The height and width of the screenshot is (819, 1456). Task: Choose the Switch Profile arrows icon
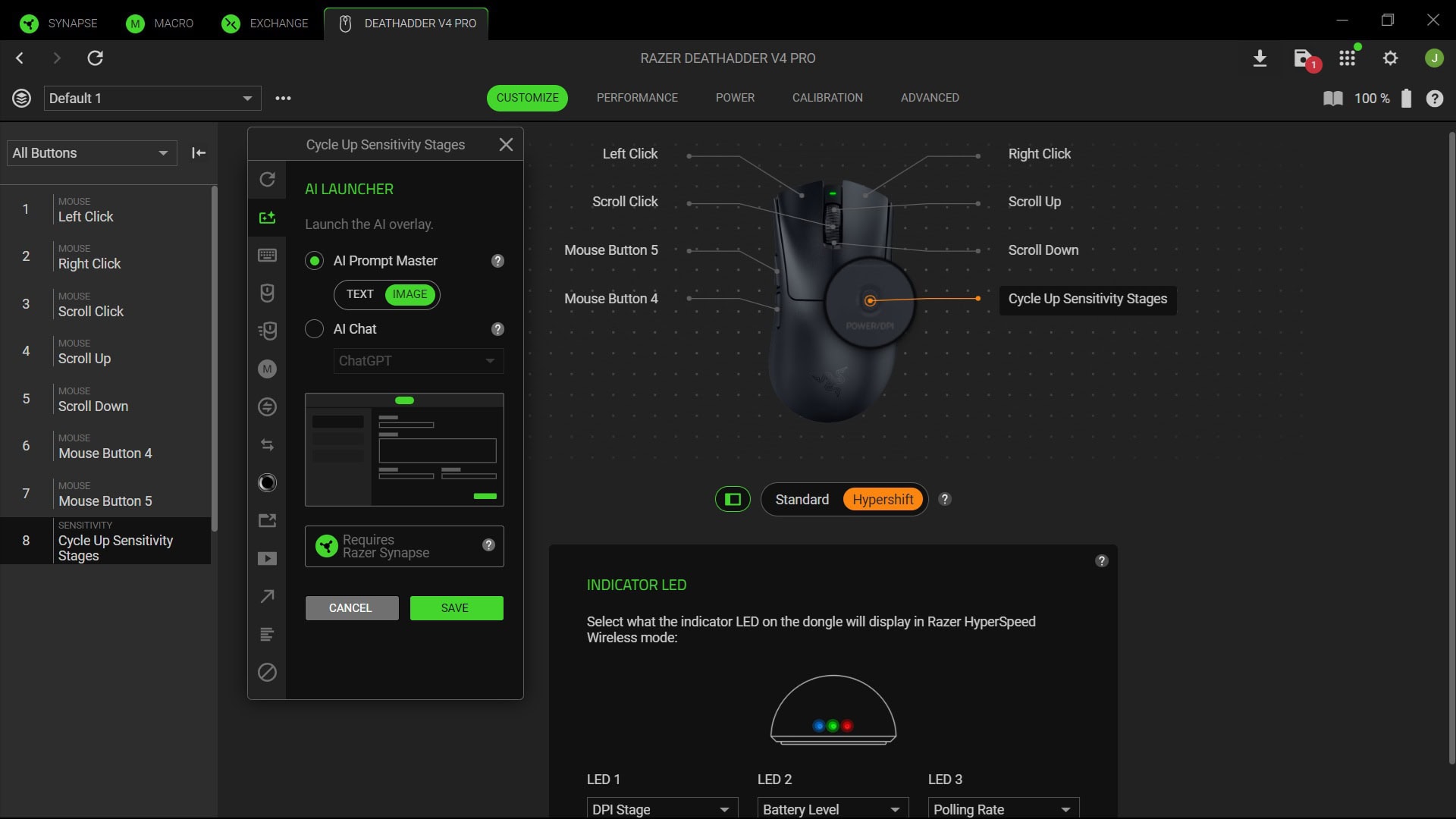point(267,445)
